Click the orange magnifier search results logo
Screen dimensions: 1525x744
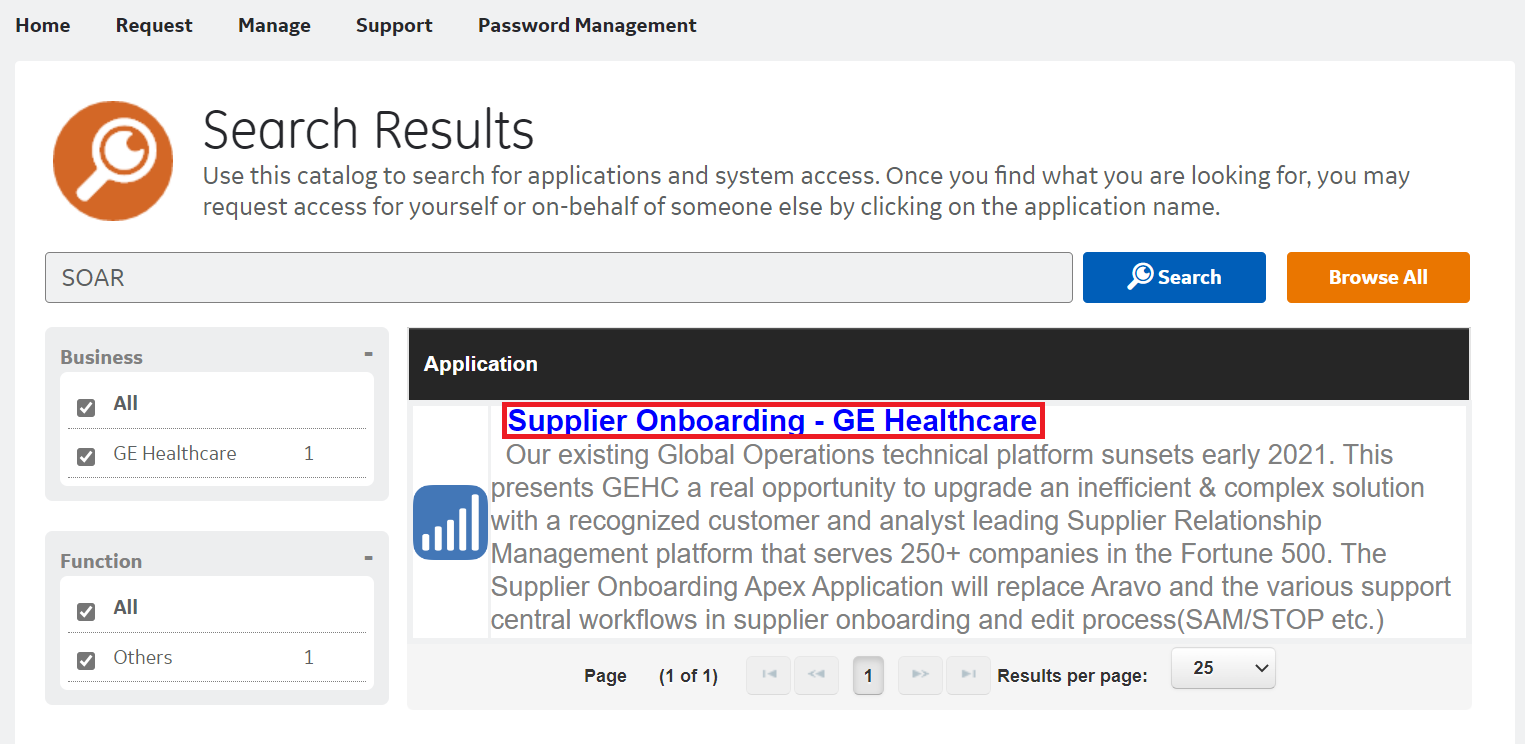click(x=113, y=161)
